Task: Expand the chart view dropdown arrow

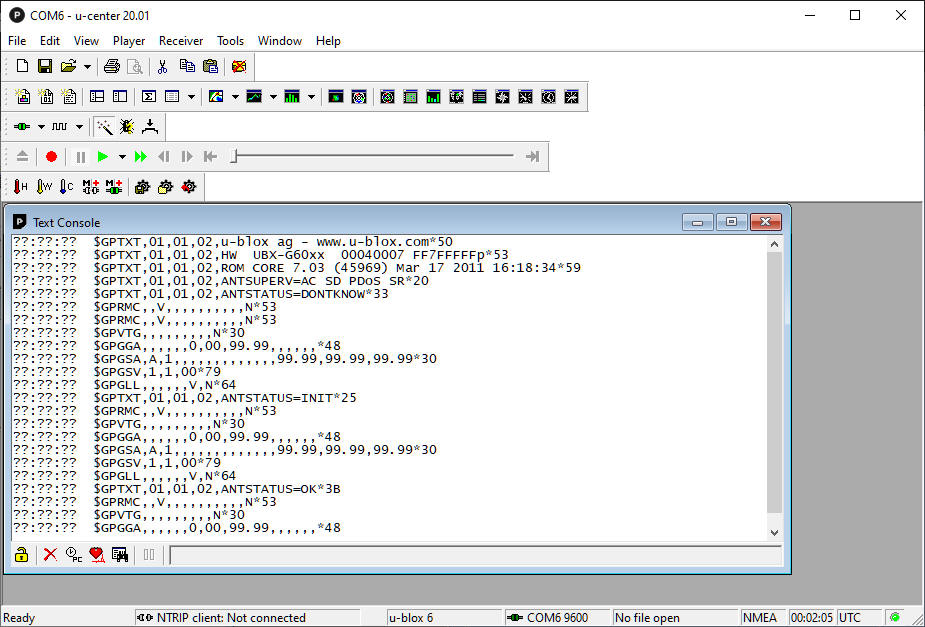Action: (273, 97)
